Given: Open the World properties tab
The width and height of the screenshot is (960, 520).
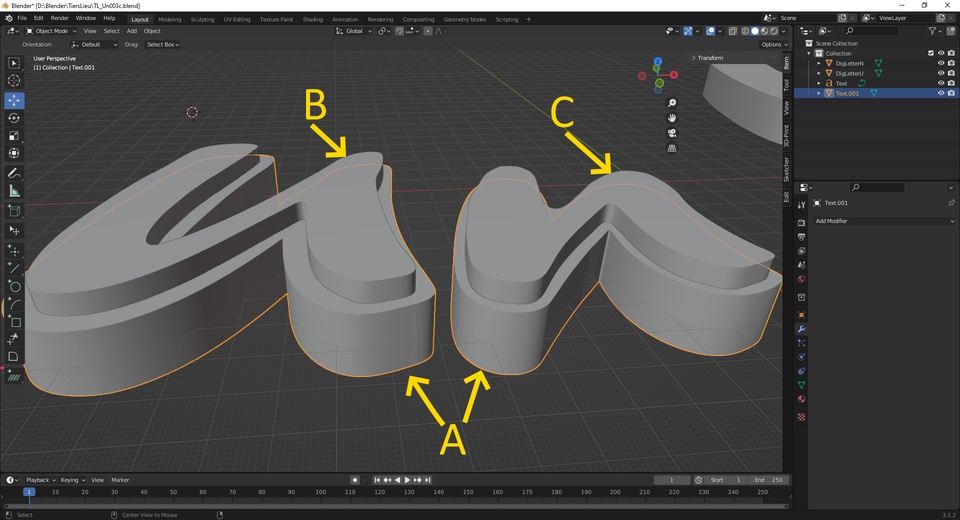Looking at the screenshot, I should click(801, 279).
